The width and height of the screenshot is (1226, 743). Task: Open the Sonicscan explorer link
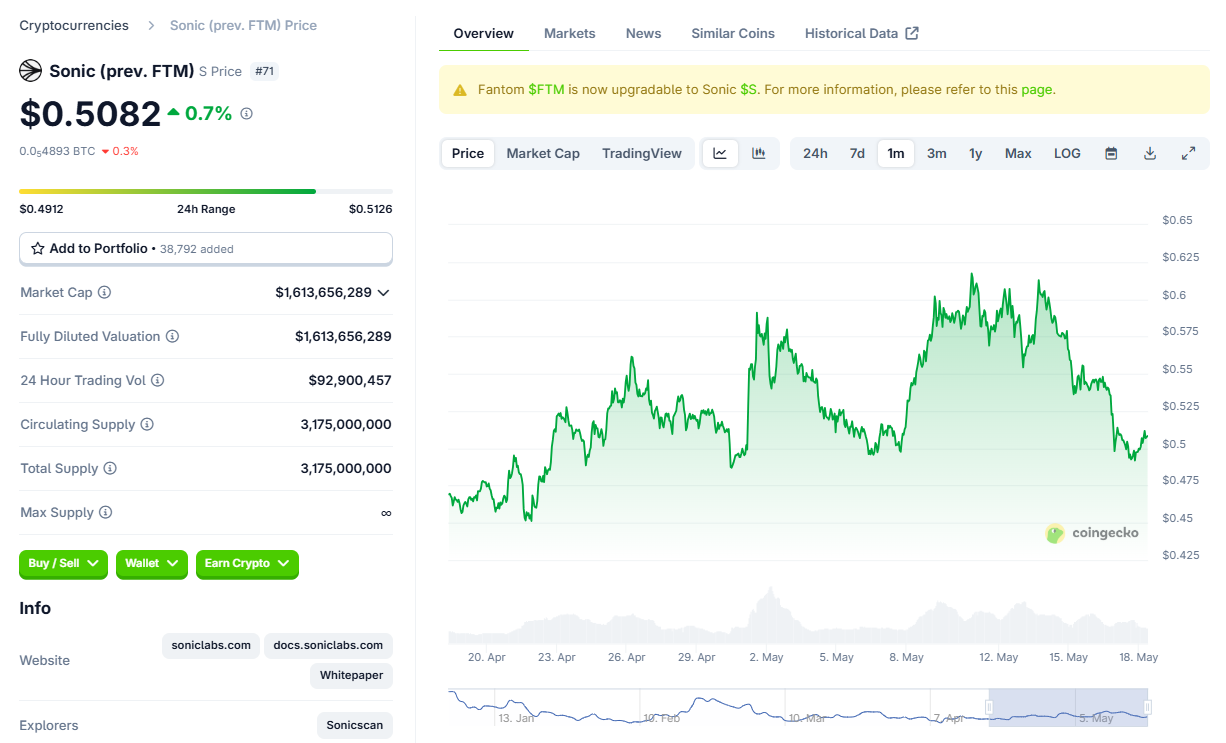click(x=355, y=725)
